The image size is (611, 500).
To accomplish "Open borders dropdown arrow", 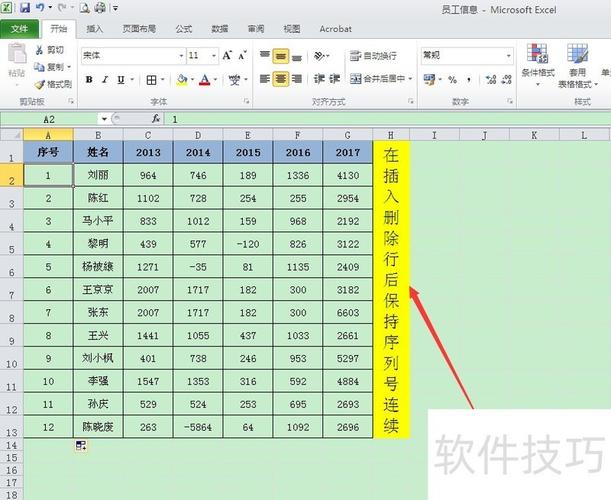I will 162,80.
